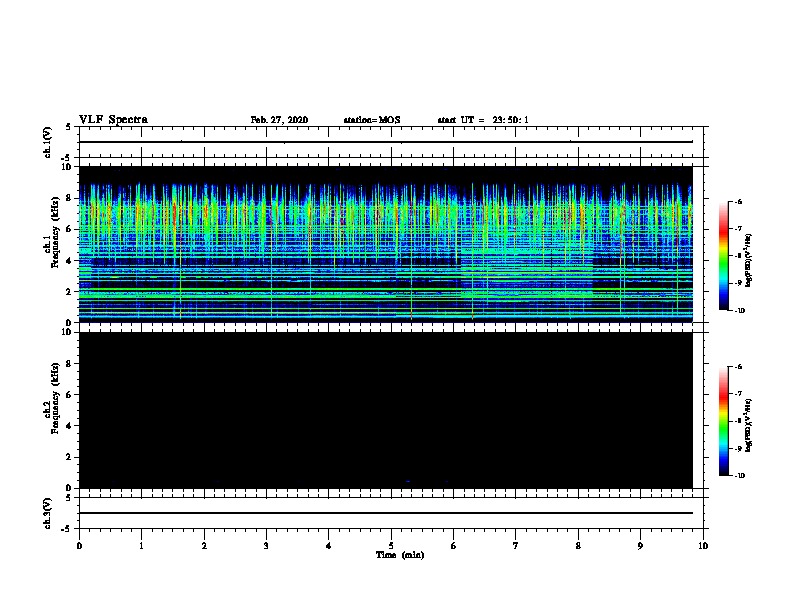792x612 pixels.
Task: Click the ch.1 colorbar "-6" tick
Action: tap(738, 201)
